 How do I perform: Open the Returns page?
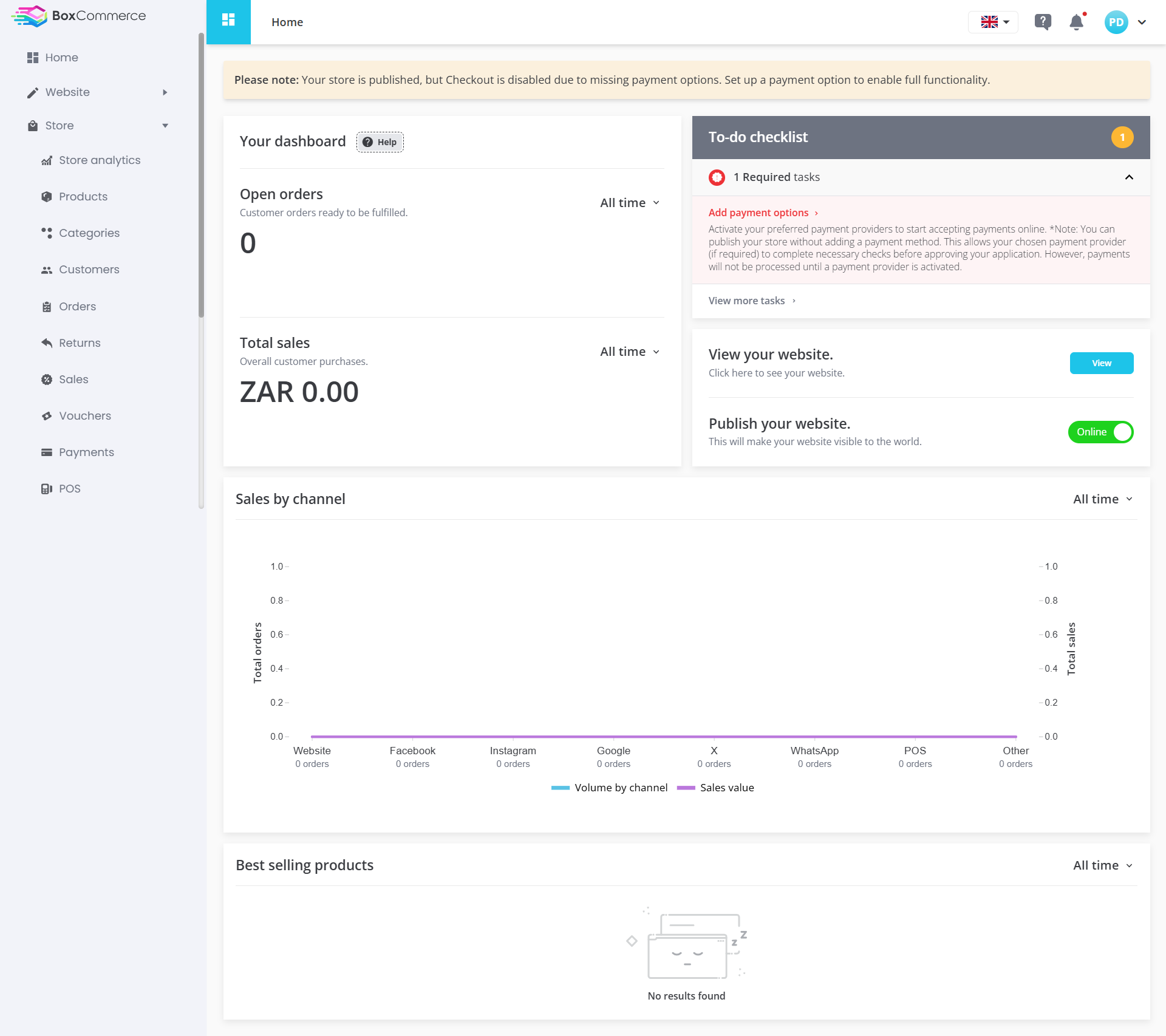[80, 343]
